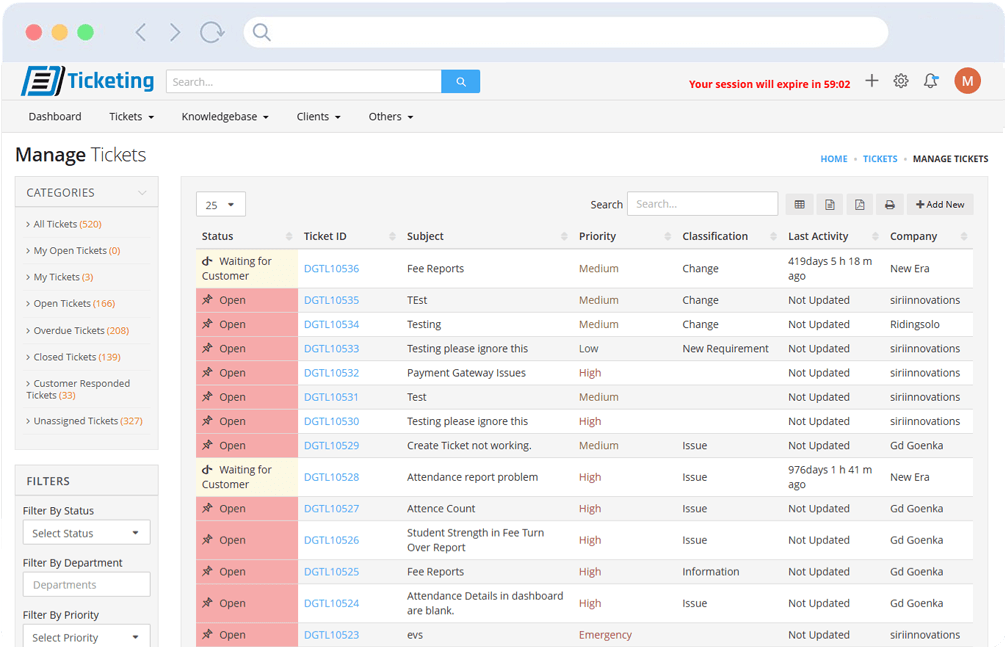Print the tickets list
Screen dimensions: 1005x647
(x=889, y=204)
